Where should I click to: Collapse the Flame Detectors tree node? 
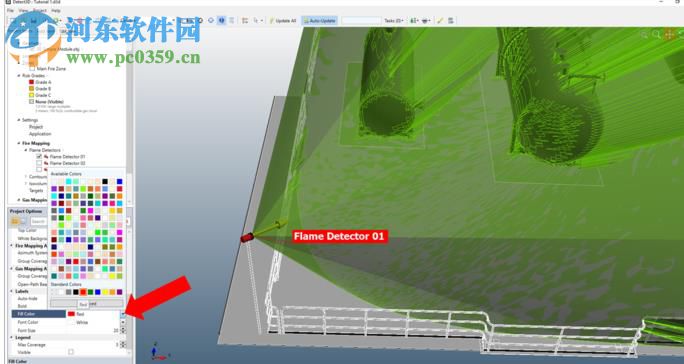(26, 150)
